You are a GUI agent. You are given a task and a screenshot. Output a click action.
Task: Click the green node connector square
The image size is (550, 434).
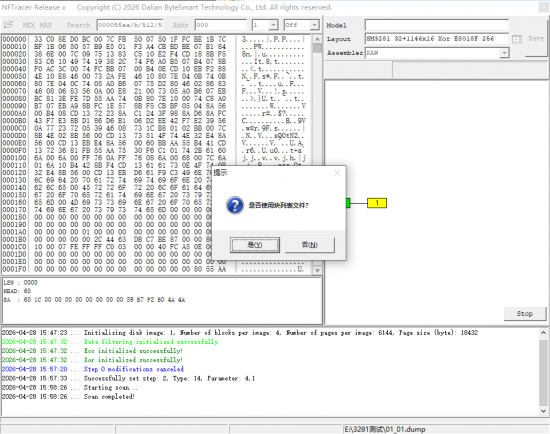(348, 203)
